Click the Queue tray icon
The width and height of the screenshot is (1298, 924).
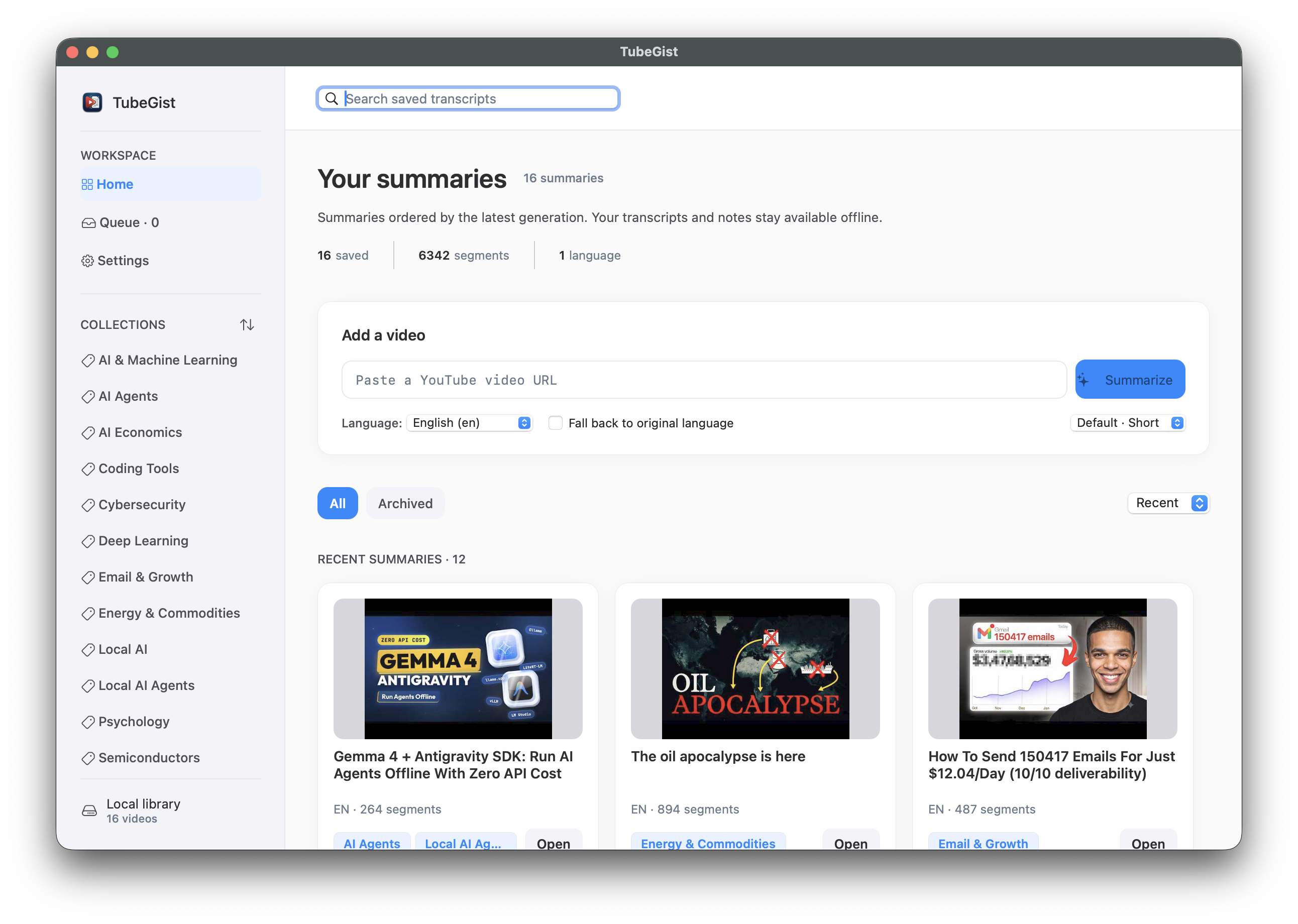(88, 223)
